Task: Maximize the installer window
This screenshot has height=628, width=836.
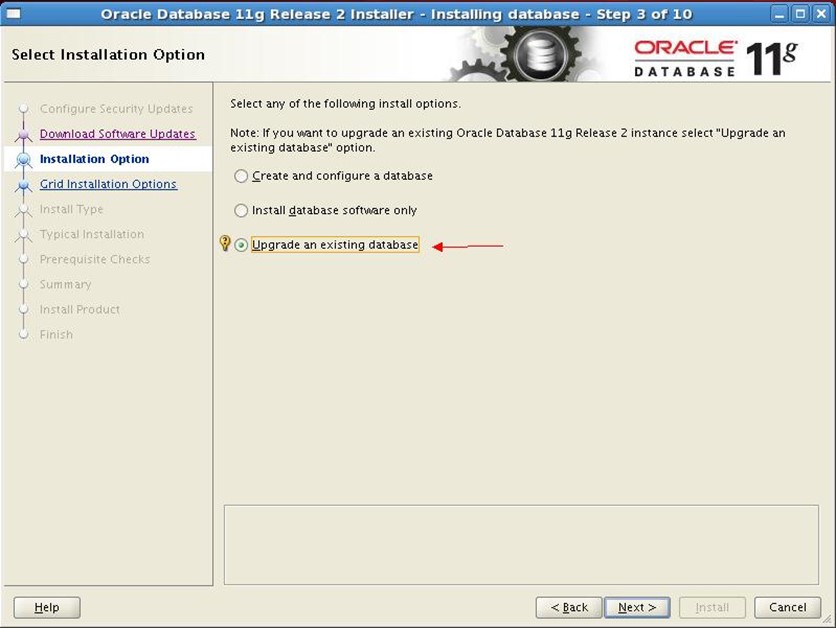Action: [x=800, y=14]
